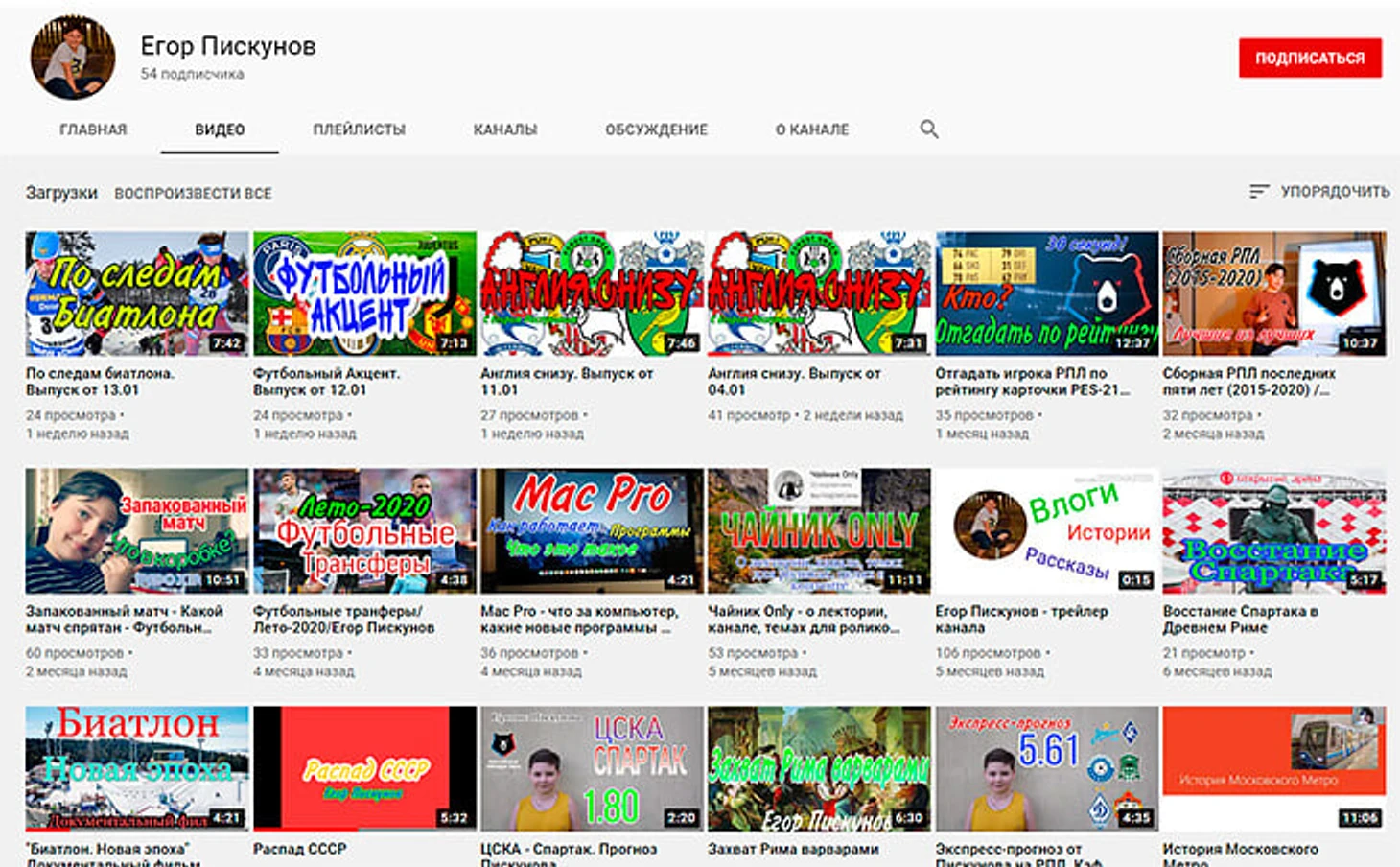This screenshot has height=867, width=1400.
Task: Open the Плейлисты tab
Action: pos(359,129)
